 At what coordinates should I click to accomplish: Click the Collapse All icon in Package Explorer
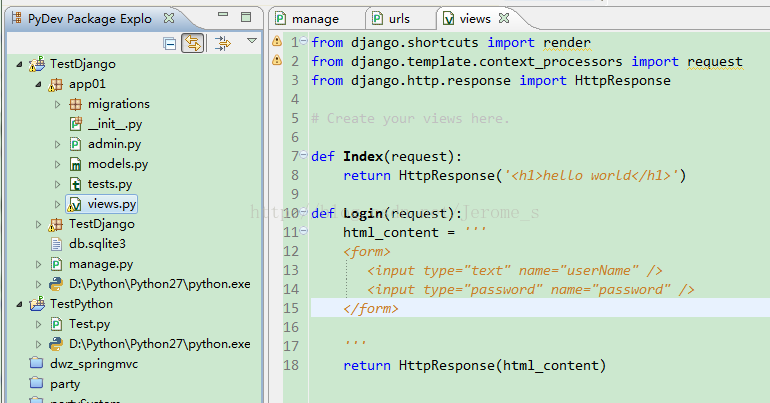click(x=169, y=44)
